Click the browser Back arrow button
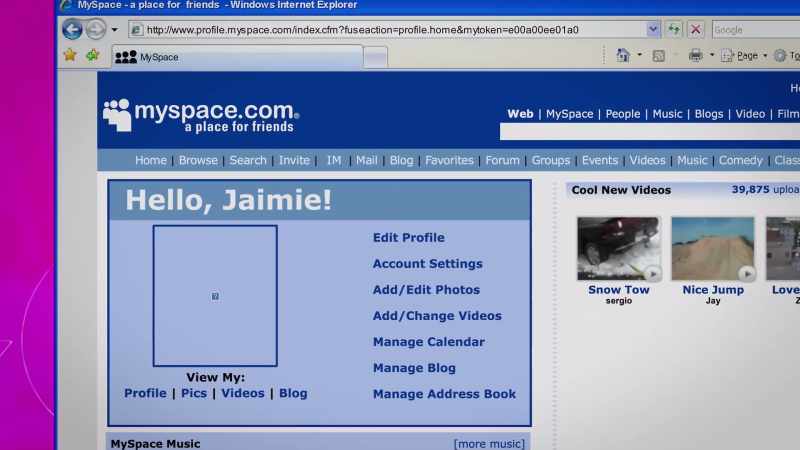Viewport: 800px width, 450px height. point(72,30)
